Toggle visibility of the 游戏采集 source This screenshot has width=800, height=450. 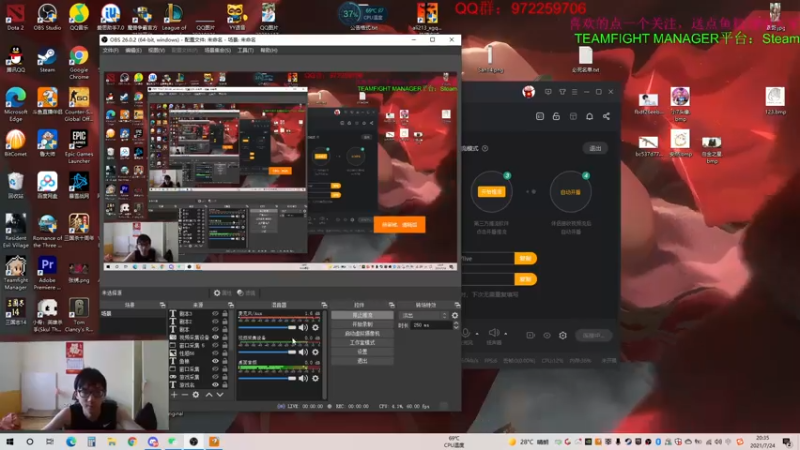coord(215,377)
